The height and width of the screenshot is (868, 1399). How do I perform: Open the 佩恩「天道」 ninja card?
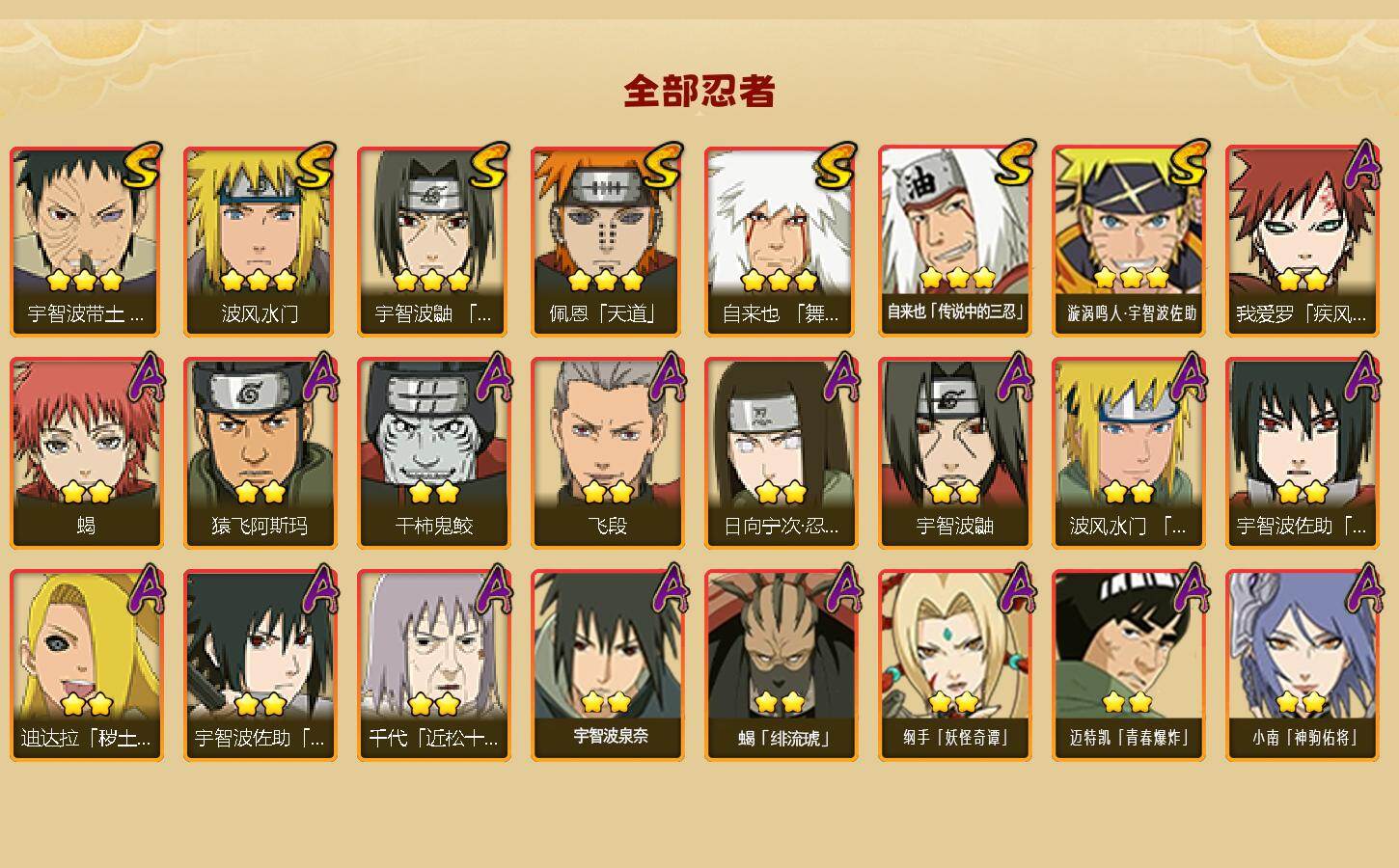point(607,241)
